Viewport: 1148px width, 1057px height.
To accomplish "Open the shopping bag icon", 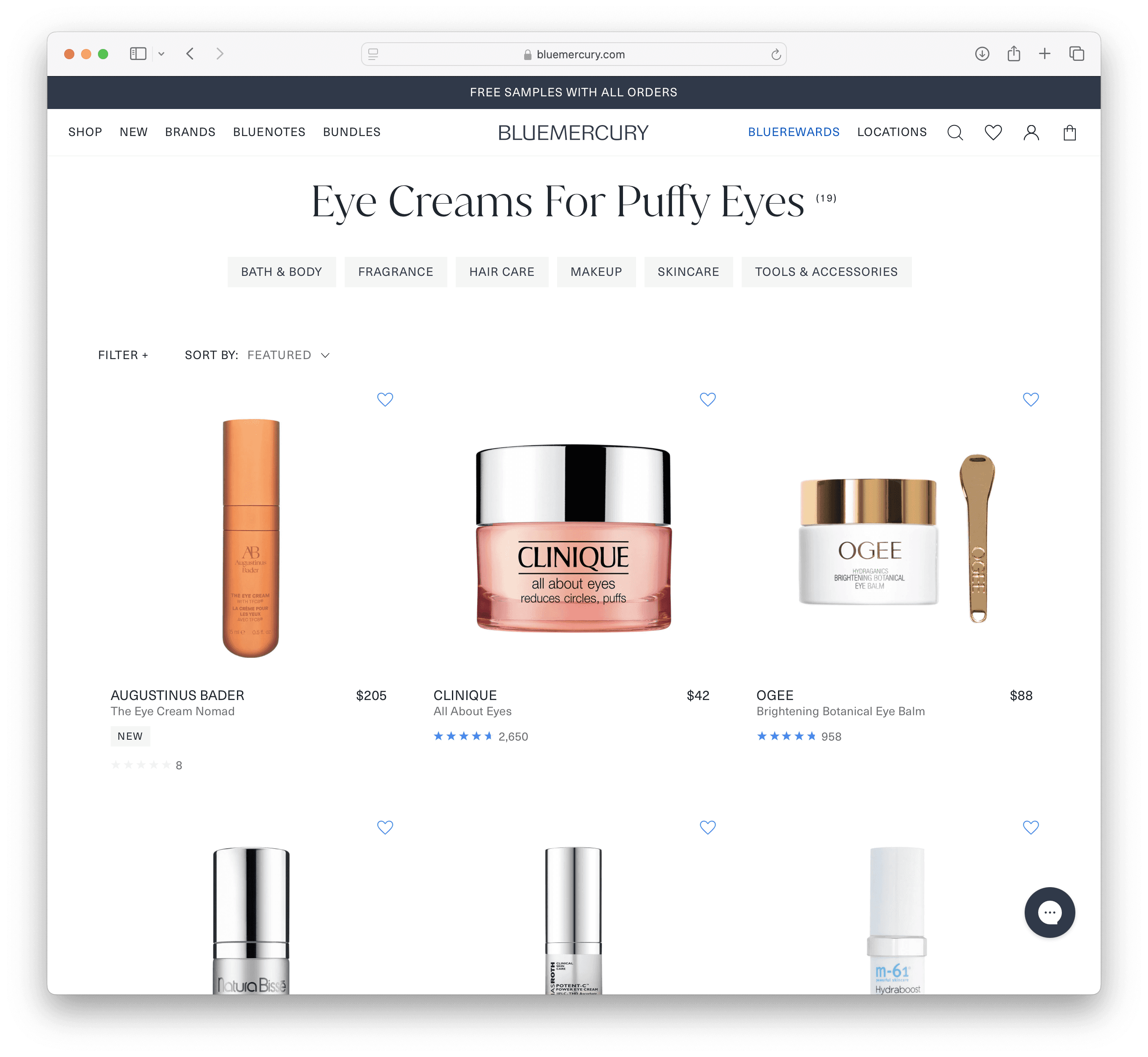I will pyautogui.click(x=1070, y=133).
